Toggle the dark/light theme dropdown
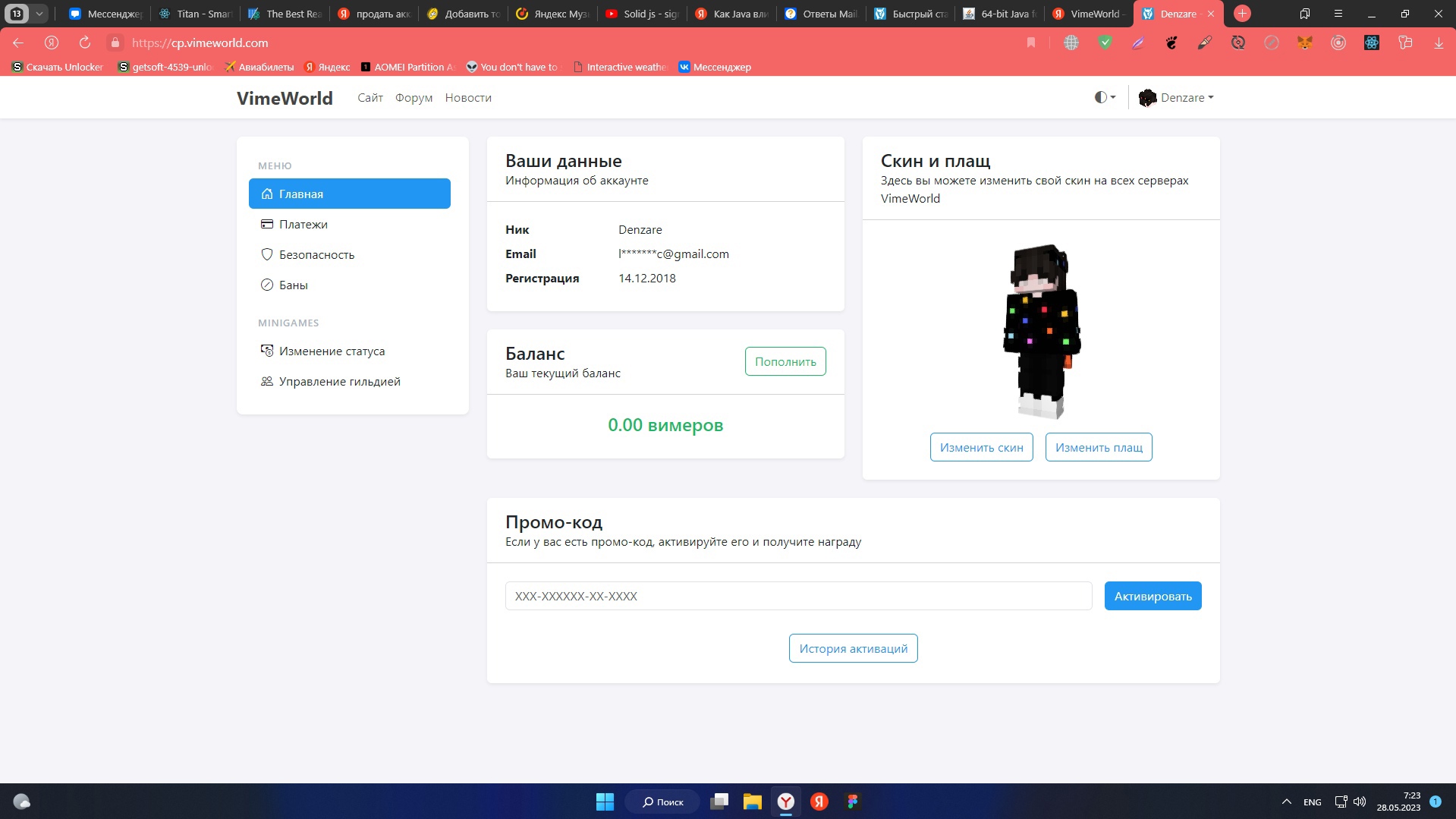1456x819 pixels. point(1105,97)
